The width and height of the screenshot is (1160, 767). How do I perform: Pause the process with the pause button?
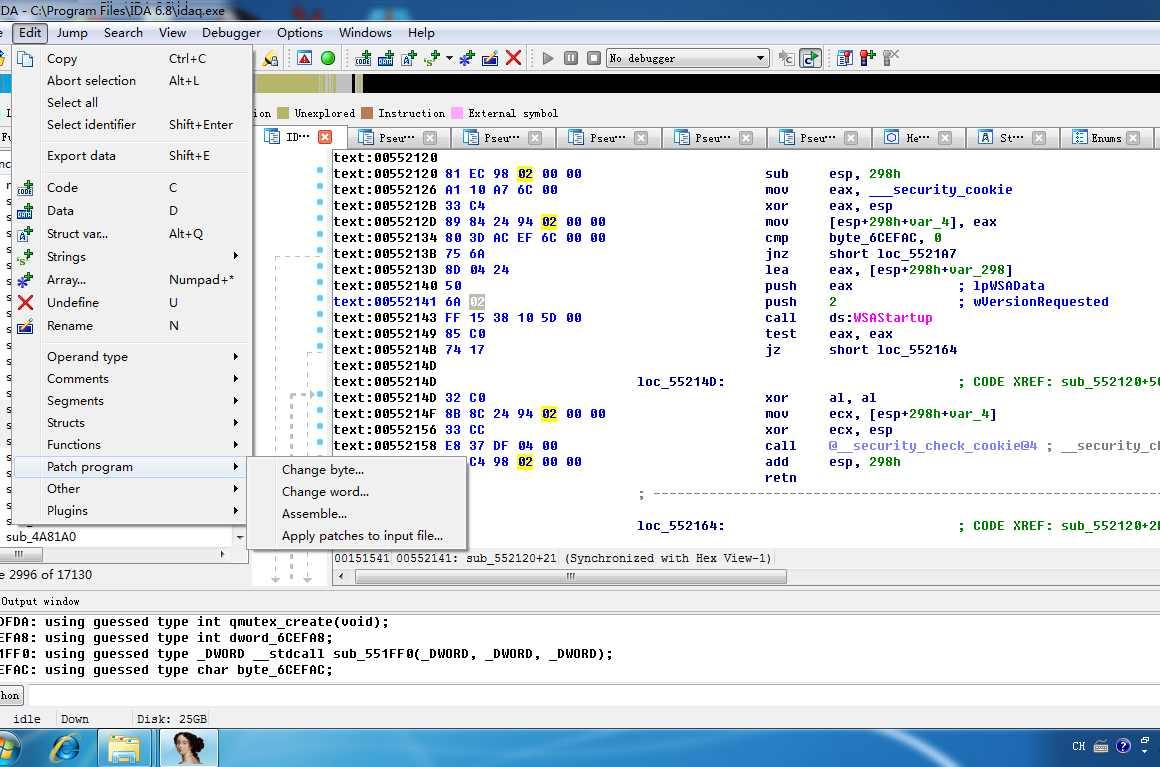pos(570,58)
